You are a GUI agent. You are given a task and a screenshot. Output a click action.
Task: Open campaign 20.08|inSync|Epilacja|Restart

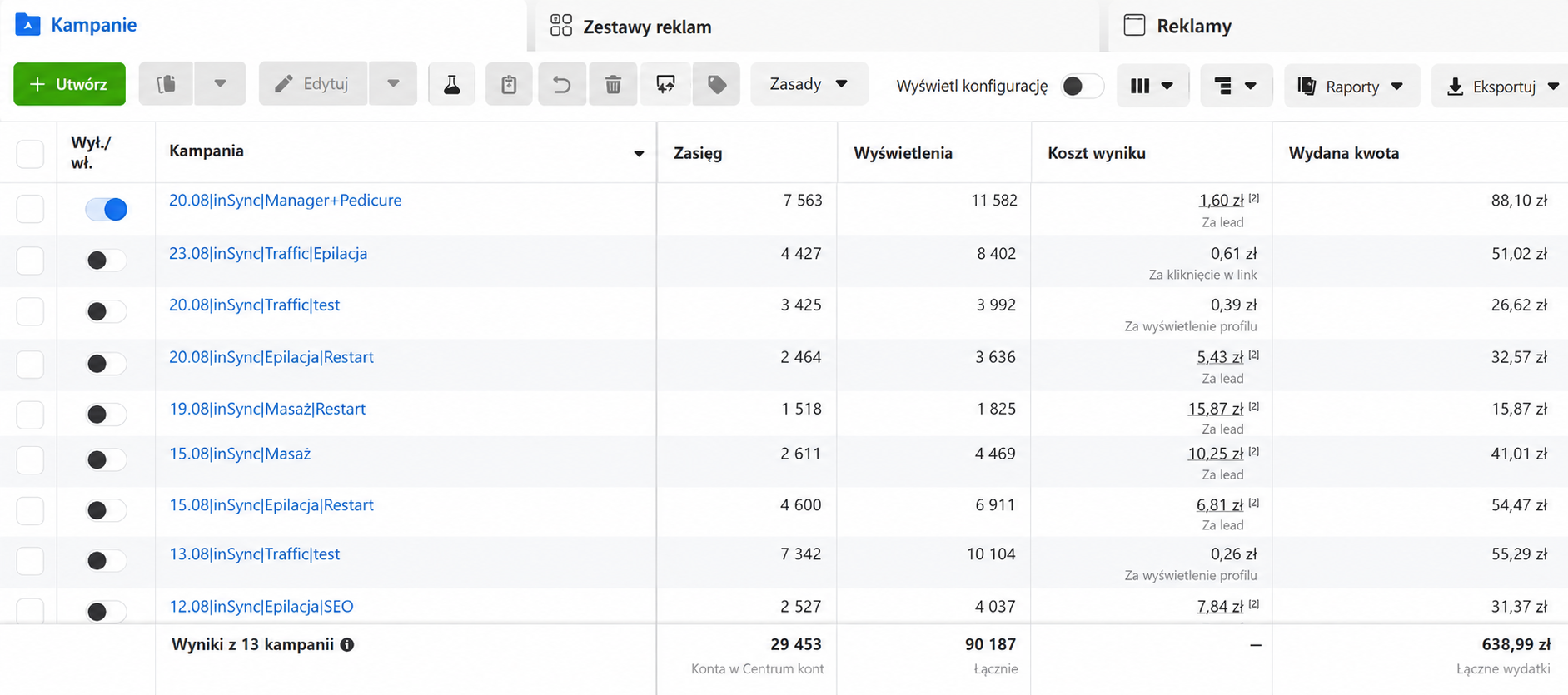tap(271, 357)
